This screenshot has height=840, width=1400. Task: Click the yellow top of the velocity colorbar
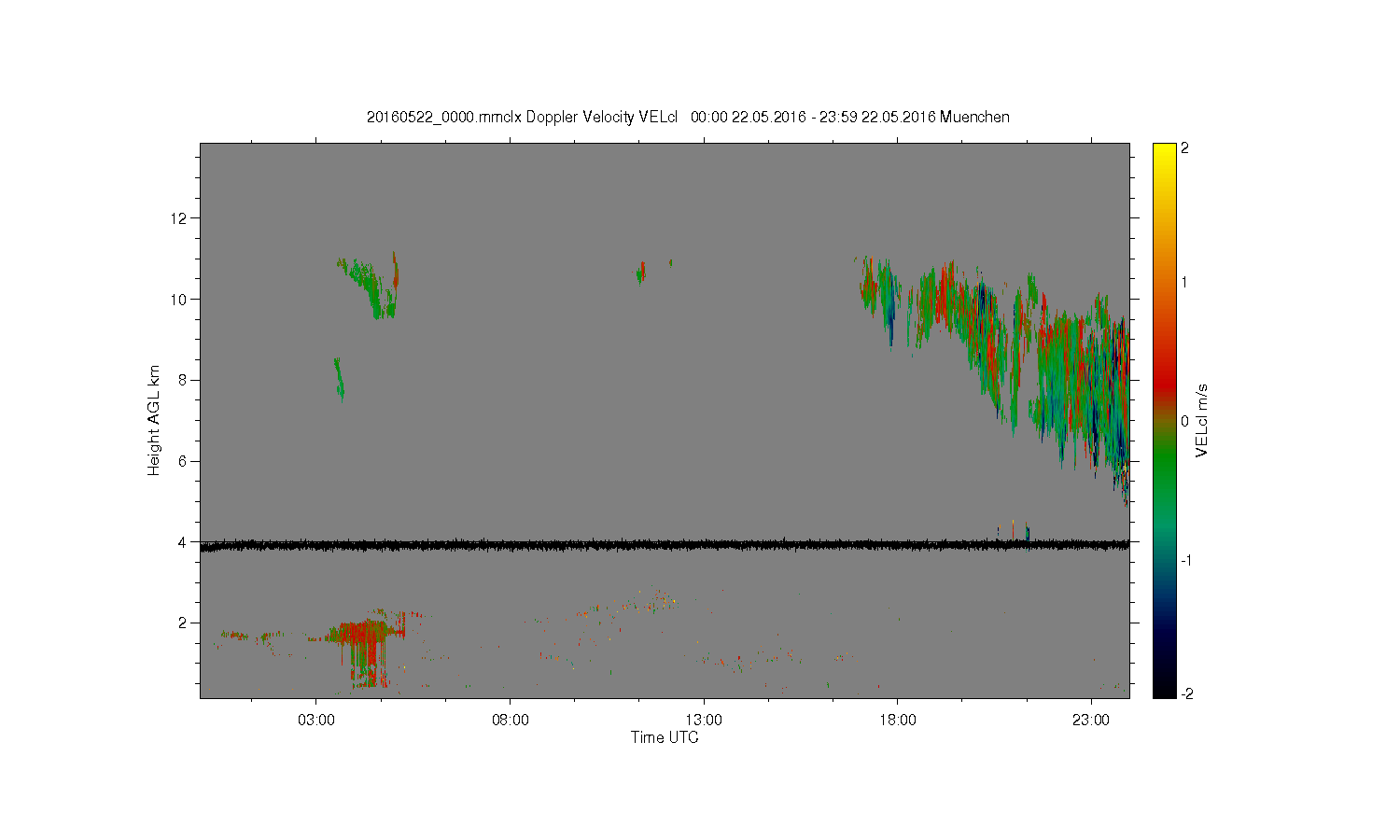(x=1164, y=151)
